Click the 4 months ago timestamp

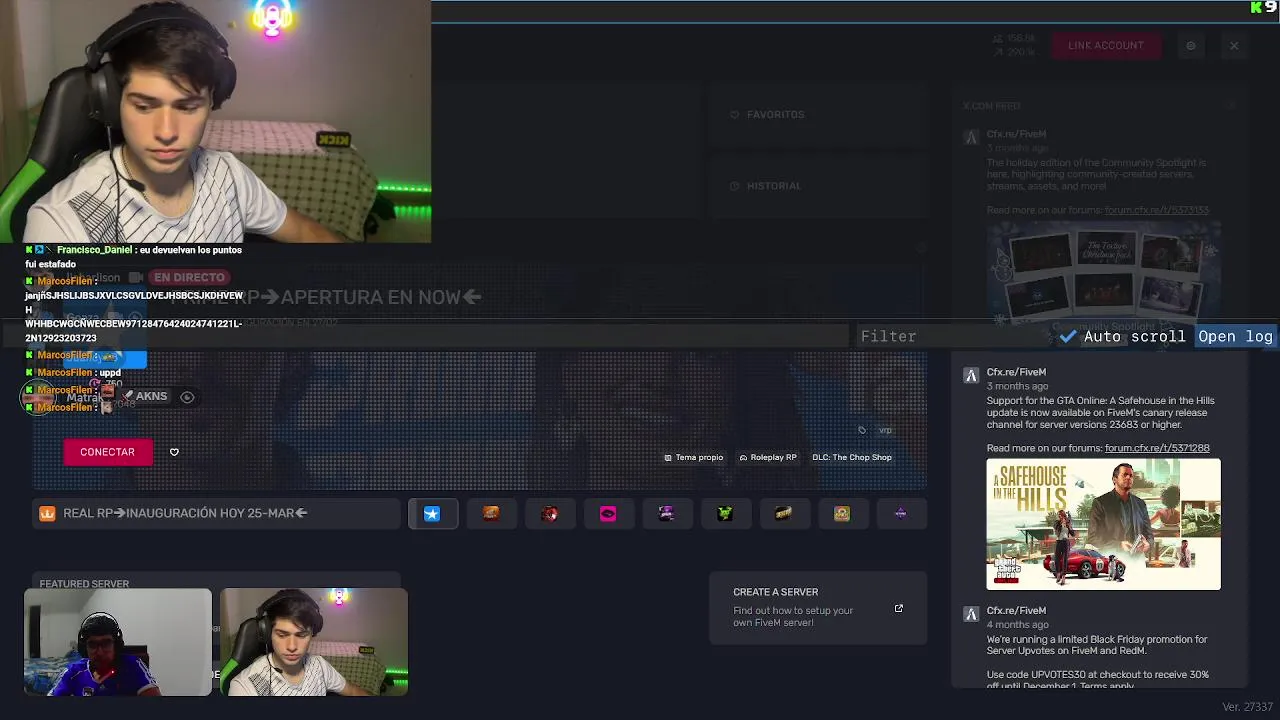tap(1017, 624)
